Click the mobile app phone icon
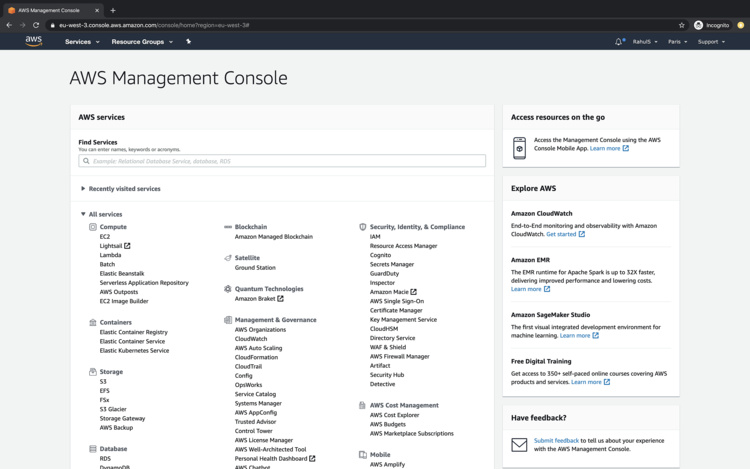750x469 pixels. (x=519, y=148)
